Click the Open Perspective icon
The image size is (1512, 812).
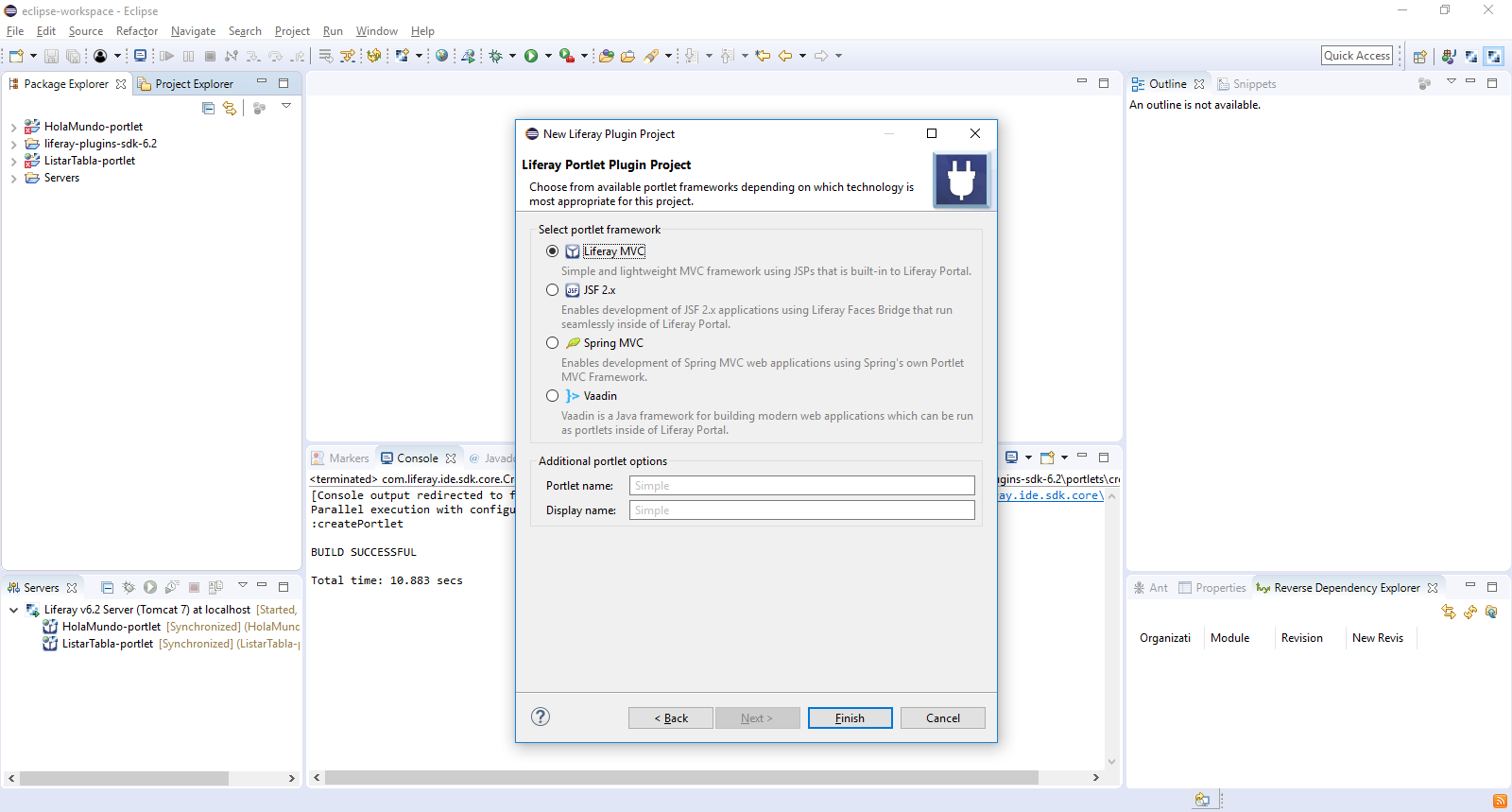tap(1419, 57)
